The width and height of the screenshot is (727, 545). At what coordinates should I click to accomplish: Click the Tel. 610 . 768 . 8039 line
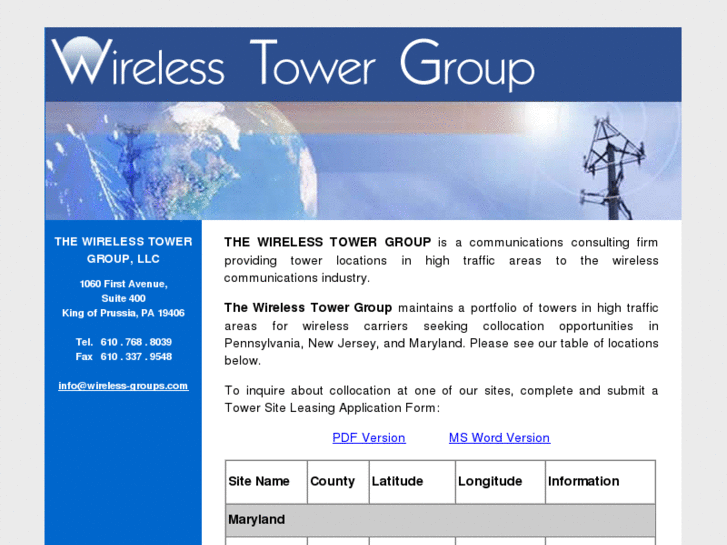click(x=123, y=342)
